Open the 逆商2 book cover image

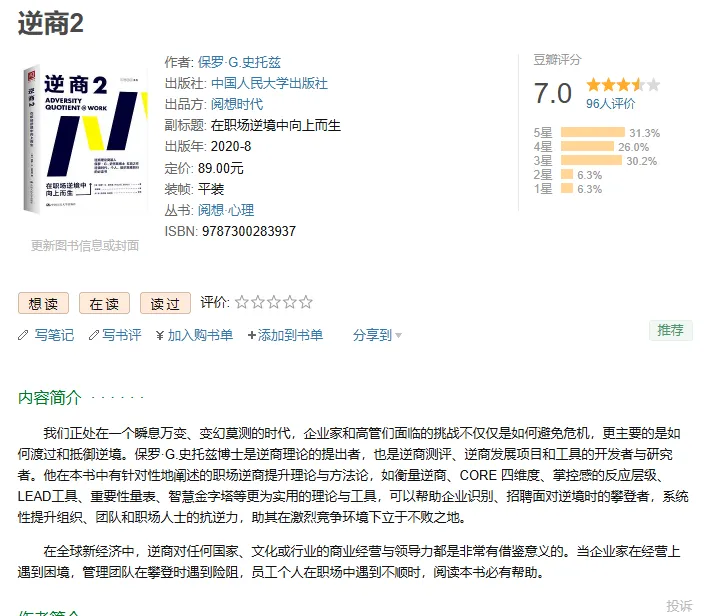pyautogui.click(x=85, y=140)
